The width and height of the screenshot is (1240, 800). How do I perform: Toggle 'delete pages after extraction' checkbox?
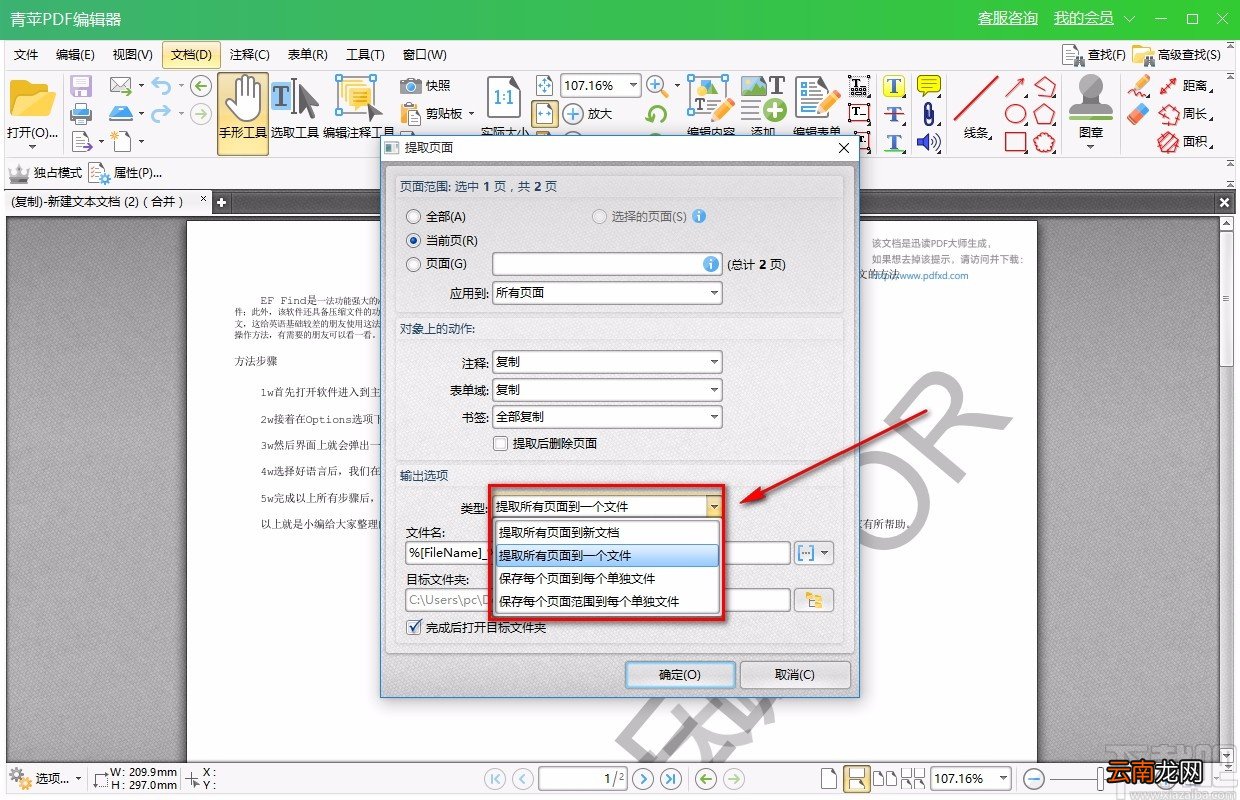(x=546, y=443)
